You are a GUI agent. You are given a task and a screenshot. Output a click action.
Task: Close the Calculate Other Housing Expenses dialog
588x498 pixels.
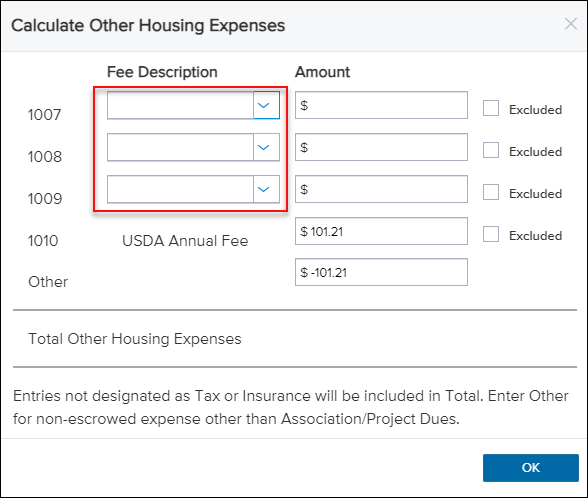[x=570, y=24]
